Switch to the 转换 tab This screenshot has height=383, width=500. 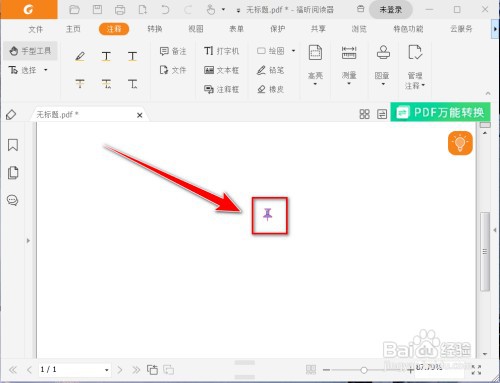pos(155,29)
